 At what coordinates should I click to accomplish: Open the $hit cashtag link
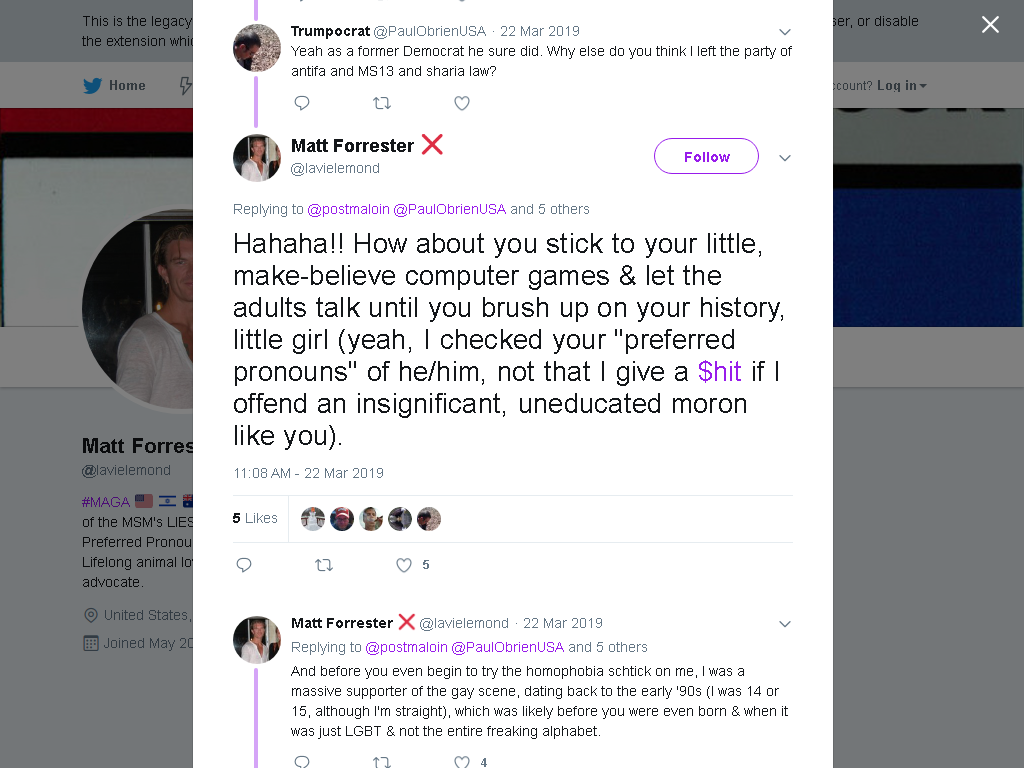[720, 372]
